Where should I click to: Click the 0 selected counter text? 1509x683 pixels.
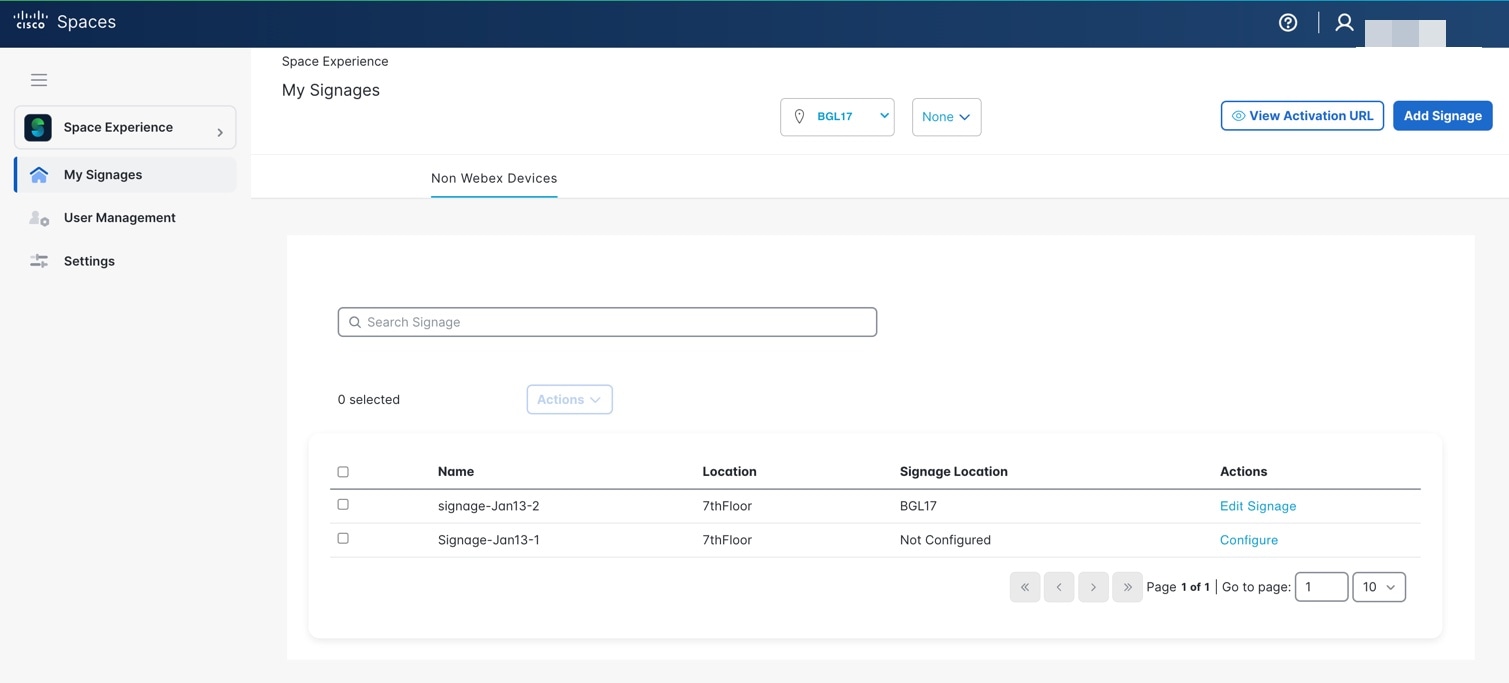coord(369,399)
